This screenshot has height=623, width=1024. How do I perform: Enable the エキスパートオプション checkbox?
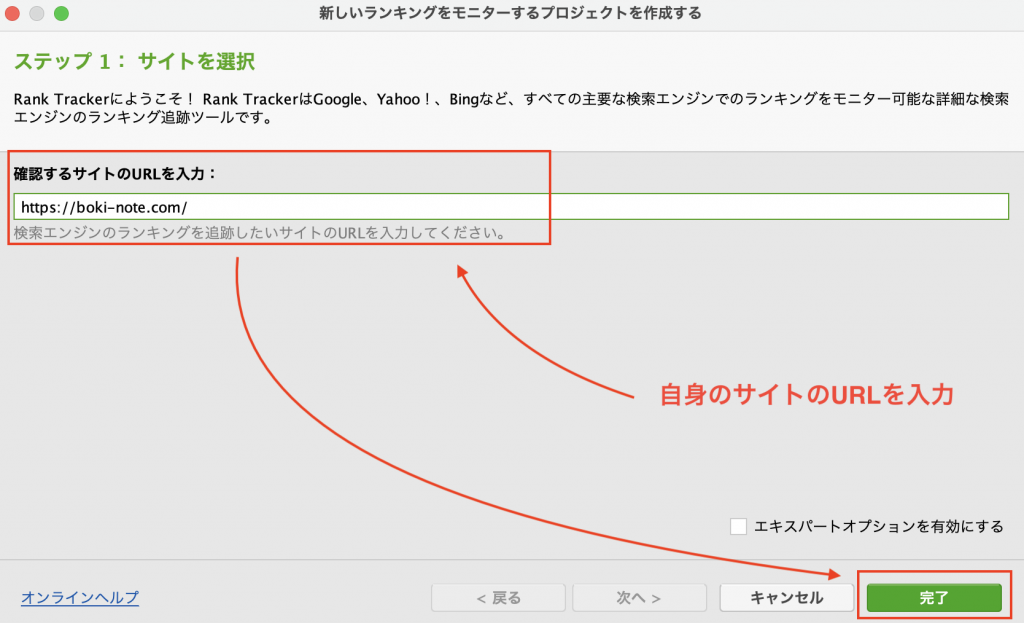(738, 526)
